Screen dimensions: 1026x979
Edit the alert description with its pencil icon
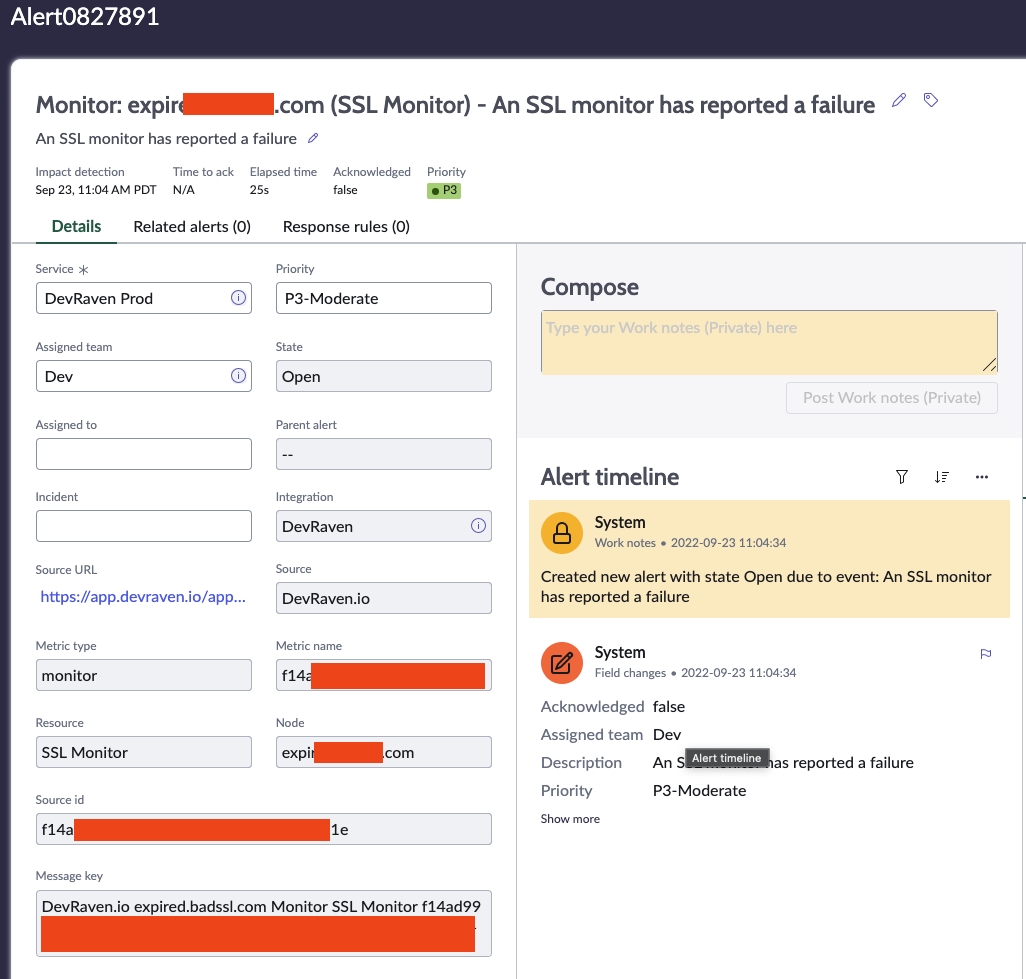coord(313,138)
